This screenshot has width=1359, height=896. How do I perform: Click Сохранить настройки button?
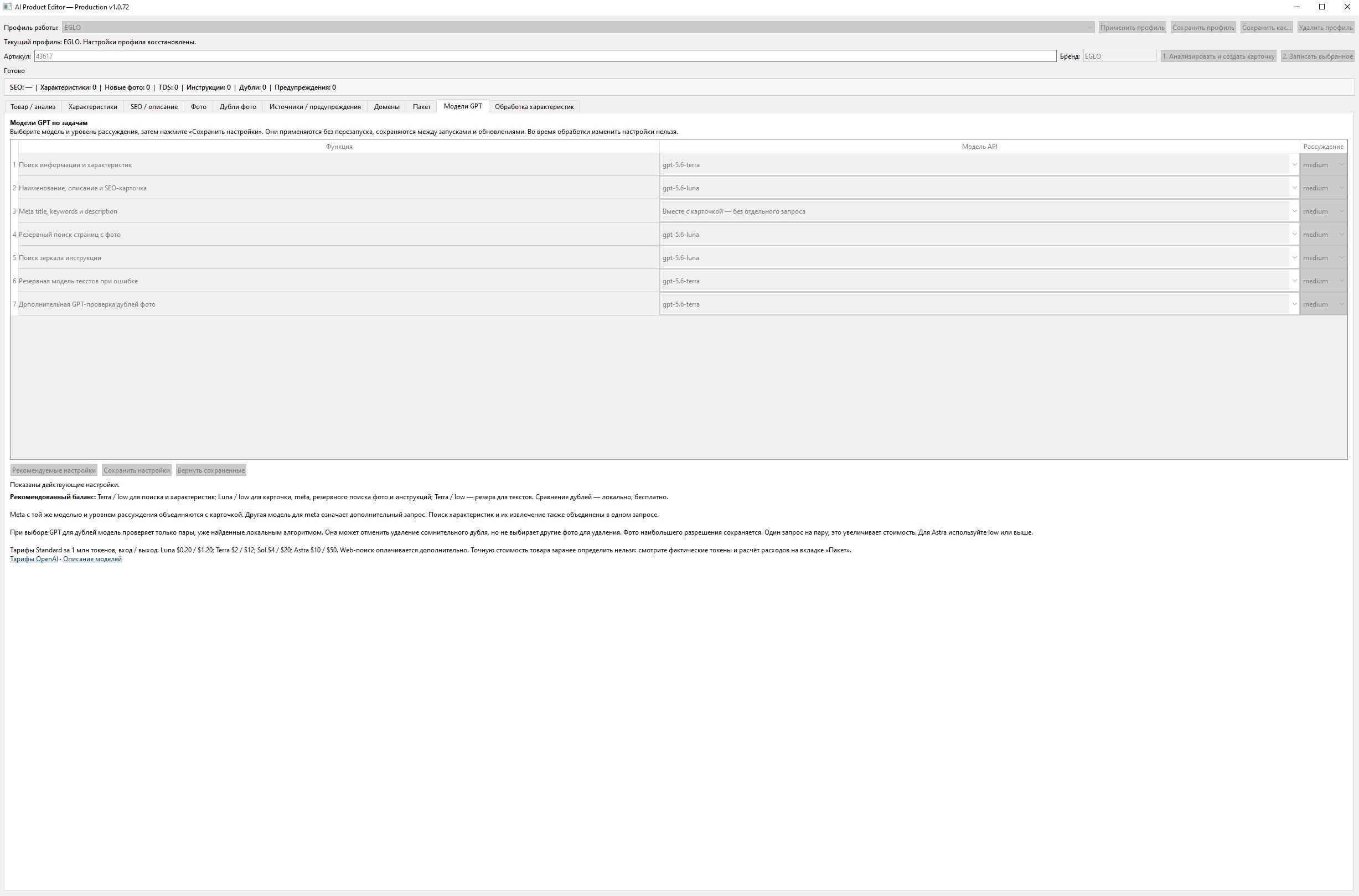tap(137, 470)
